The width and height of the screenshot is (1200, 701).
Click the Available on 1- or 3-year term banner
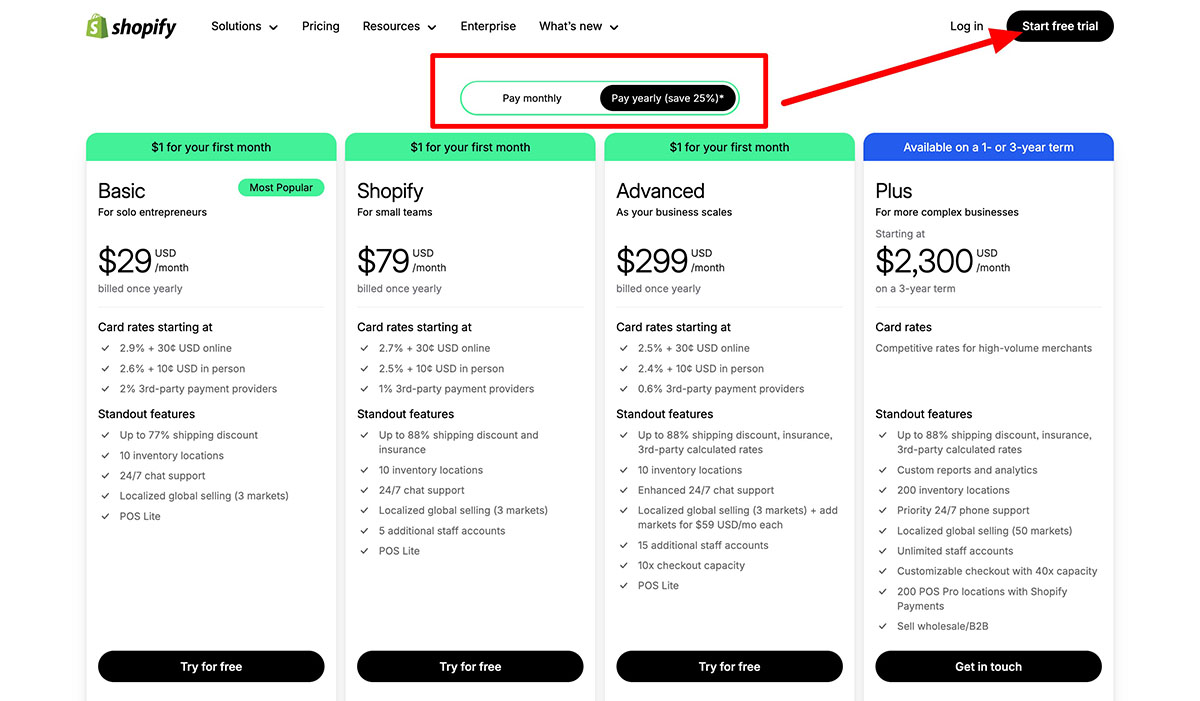point(988,146)
